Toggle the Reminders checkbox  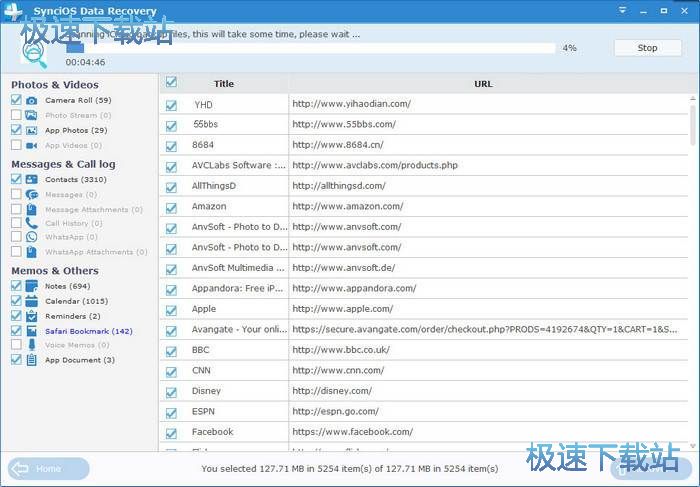point(16,315)
